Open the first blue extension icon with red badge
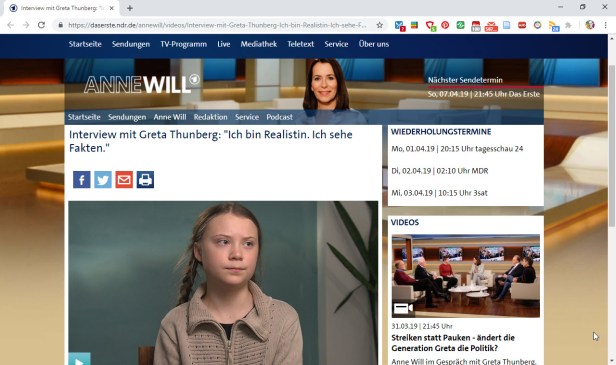Viewport: 616px width, 365px height. click(x=400, y=26)
